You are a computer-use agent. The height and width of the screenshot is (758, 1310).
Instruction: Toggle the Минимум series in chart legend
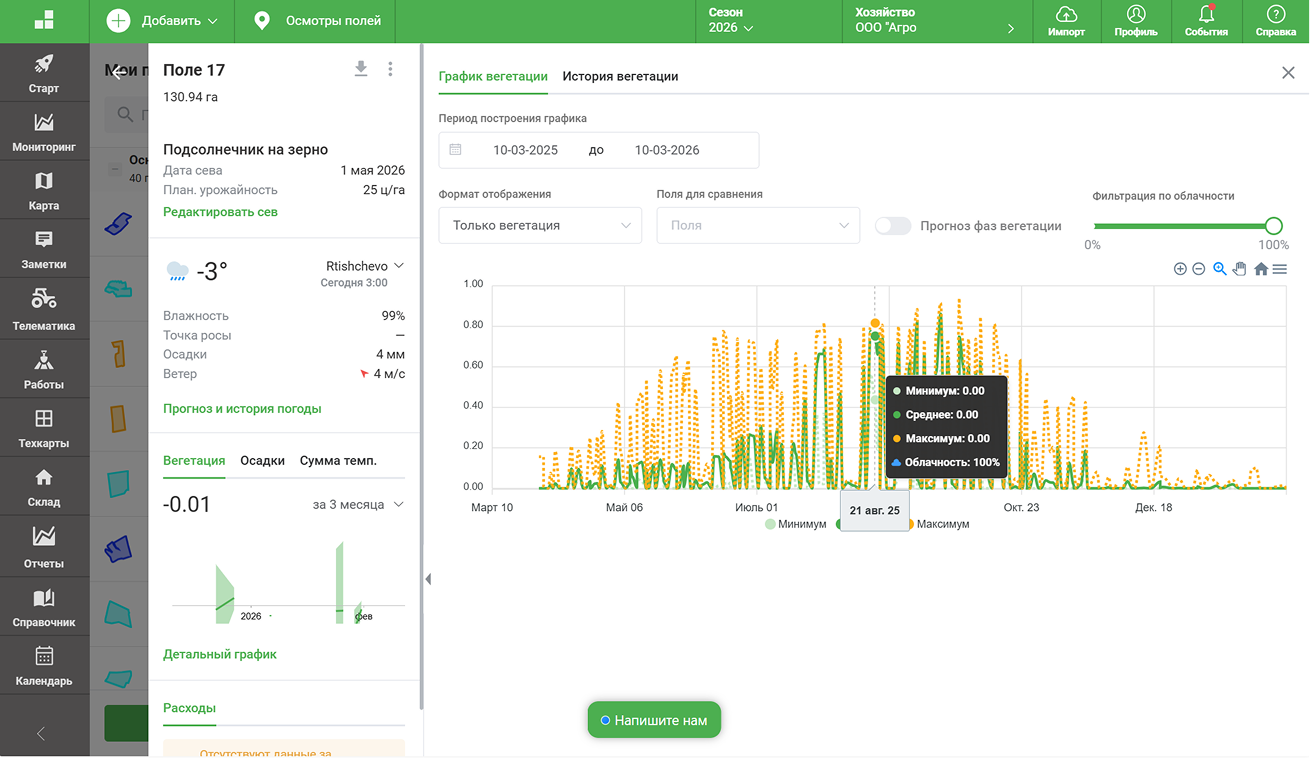796,524
